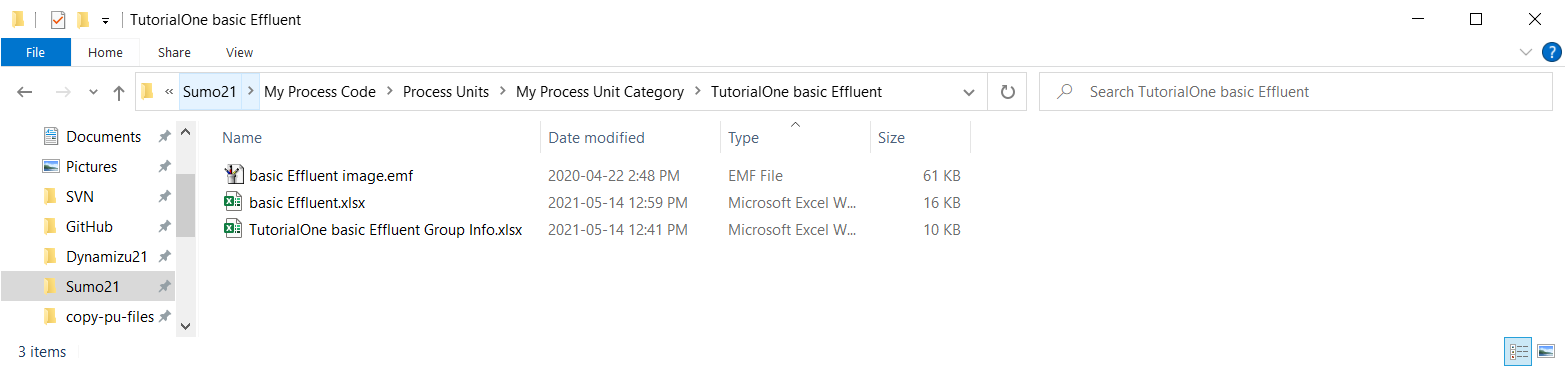Switch to the View ribbon tab

(240, 52)
